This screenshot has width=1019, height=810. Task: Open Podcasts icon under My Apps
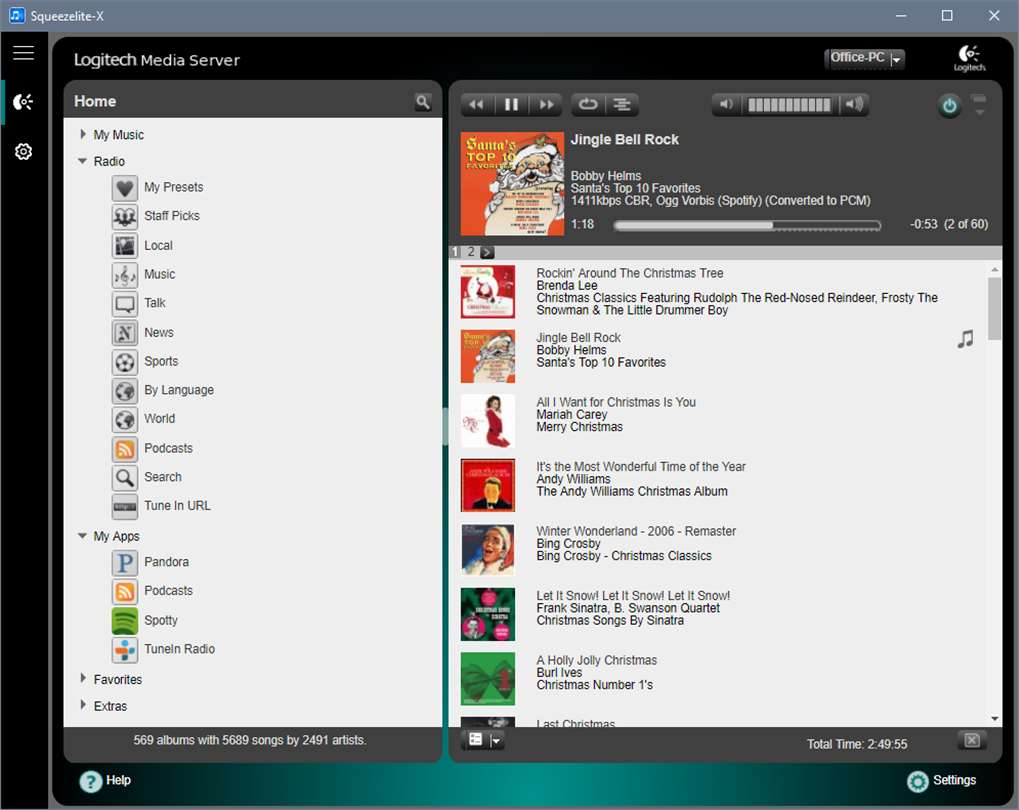click(125, 592)
